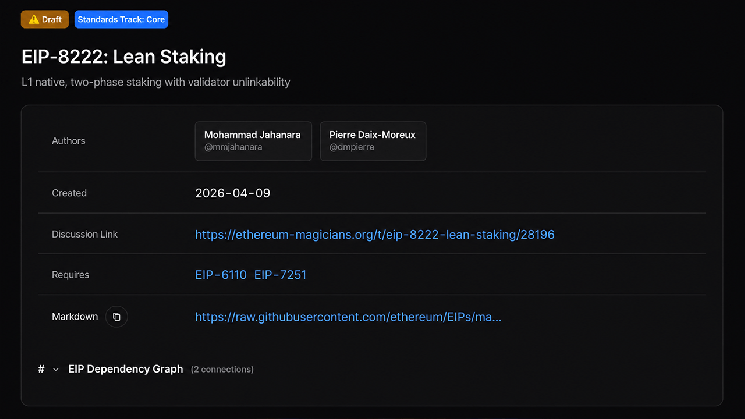Click the @dmpierre handle
The image size is (745, 419).
tap(352, 147)
